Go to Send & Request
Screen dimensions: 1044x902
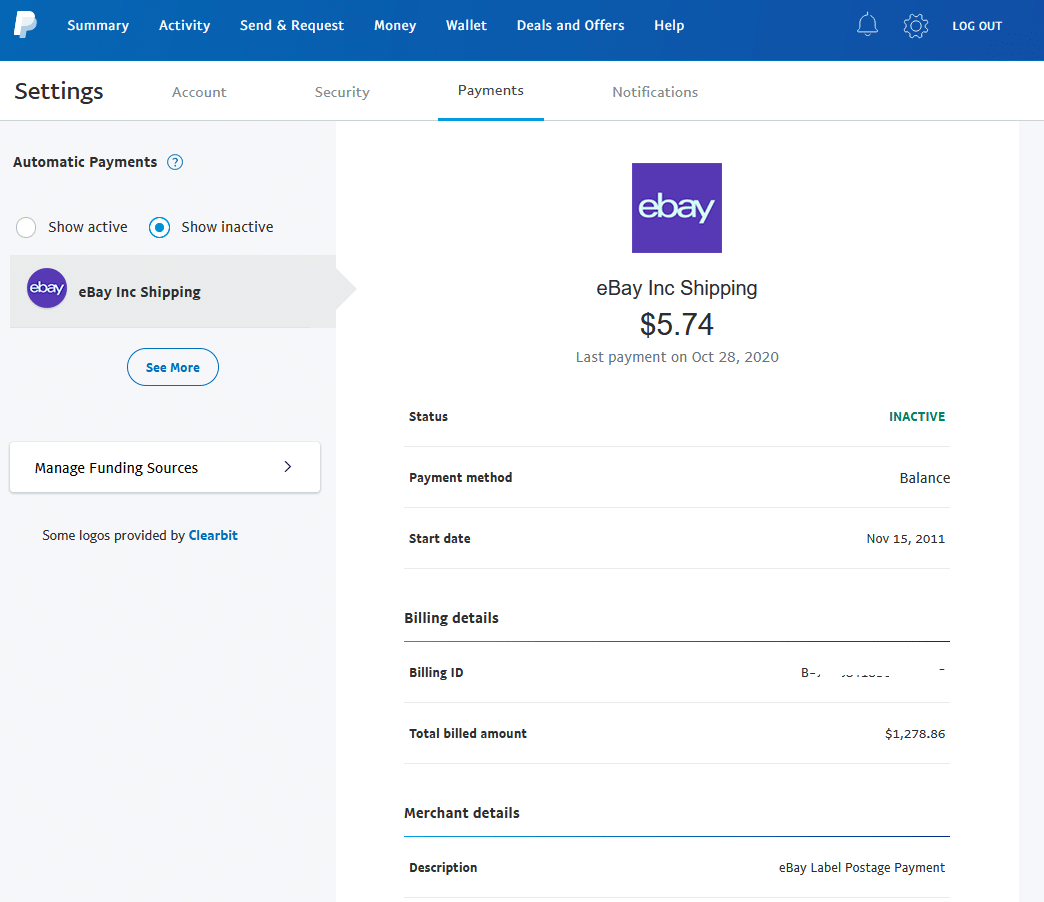click(x=292, y=25)
